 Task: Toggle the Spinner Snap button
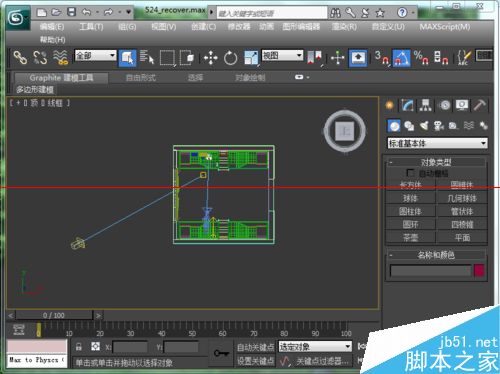(441, 58)
